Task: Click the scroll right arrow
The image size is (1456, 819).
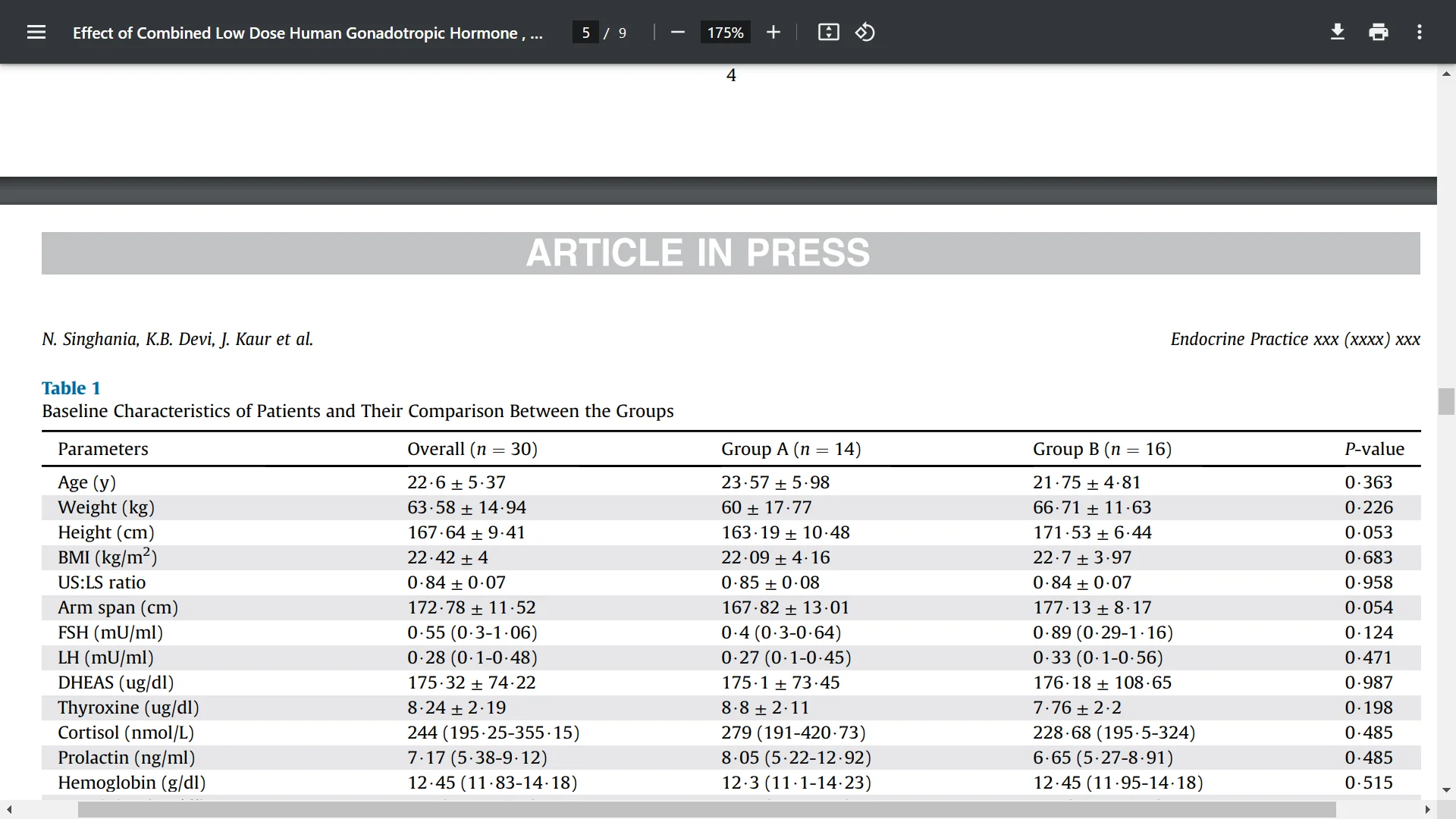Action: click(x=1428, y=810)
